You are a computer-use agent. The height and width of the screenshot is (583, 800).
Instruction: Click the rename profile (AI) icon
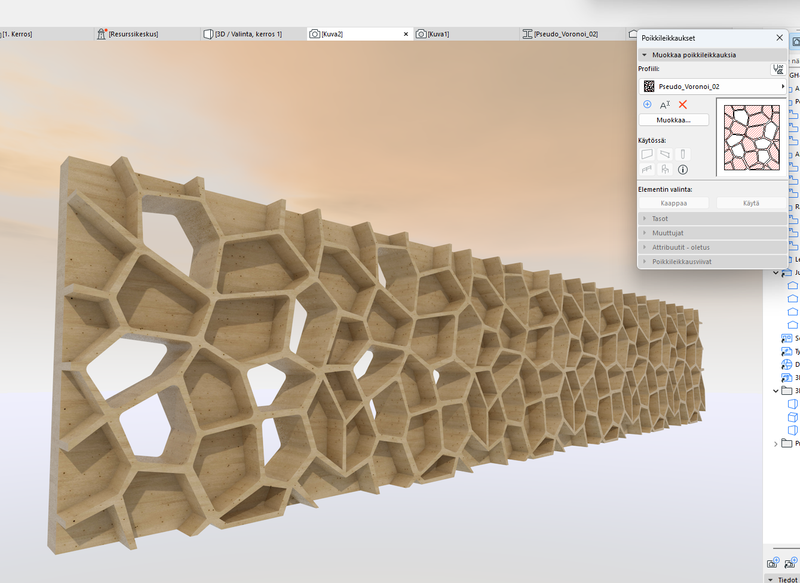click(x=665, y=105)
